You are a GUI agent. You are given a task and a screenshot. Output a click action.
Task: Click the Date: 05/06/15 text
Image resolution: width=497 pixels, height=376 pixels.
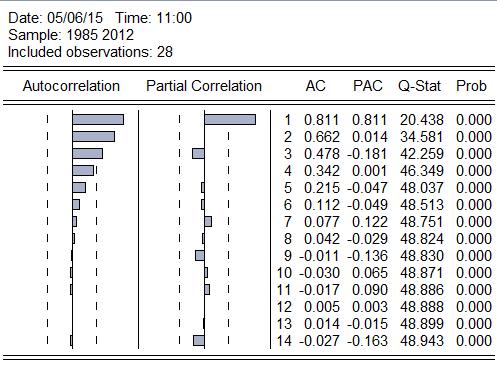(x=55, y=18)
